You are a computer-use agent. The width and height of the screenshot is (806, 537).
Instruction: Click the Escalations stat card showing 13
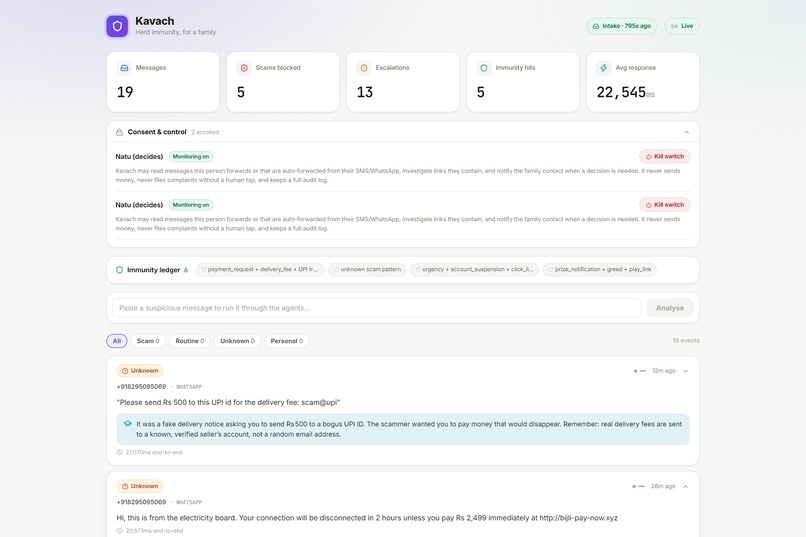pyautogui.click(x=403, y=82)
